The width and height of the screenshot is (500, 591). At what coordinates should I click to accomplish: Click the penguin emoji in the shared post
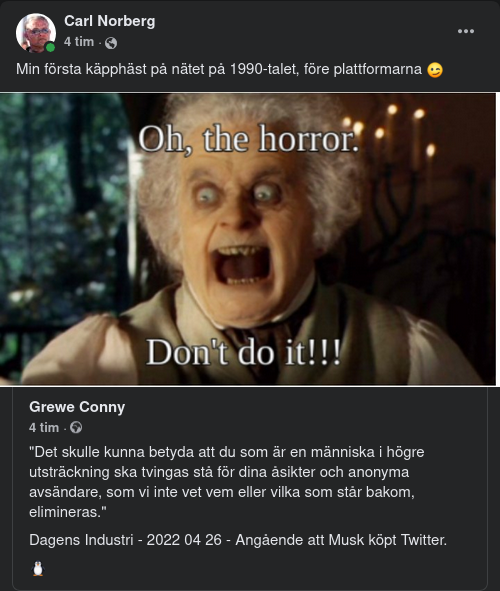pyautogui.click(x=38, y=568)
